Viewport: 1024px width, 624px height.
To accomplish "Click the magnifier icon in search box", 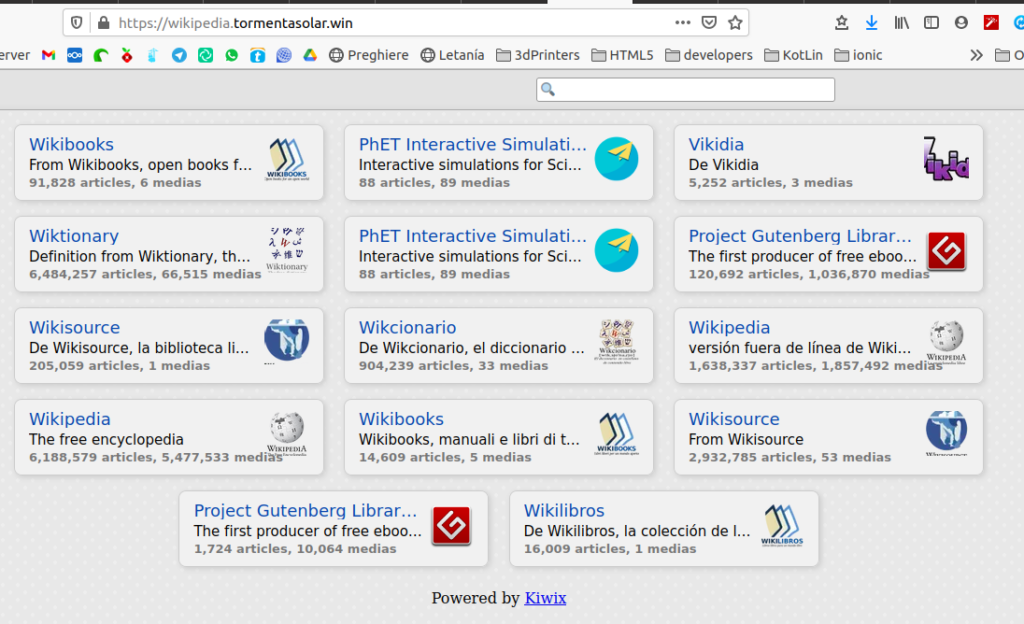I will [x=548, y=89].
